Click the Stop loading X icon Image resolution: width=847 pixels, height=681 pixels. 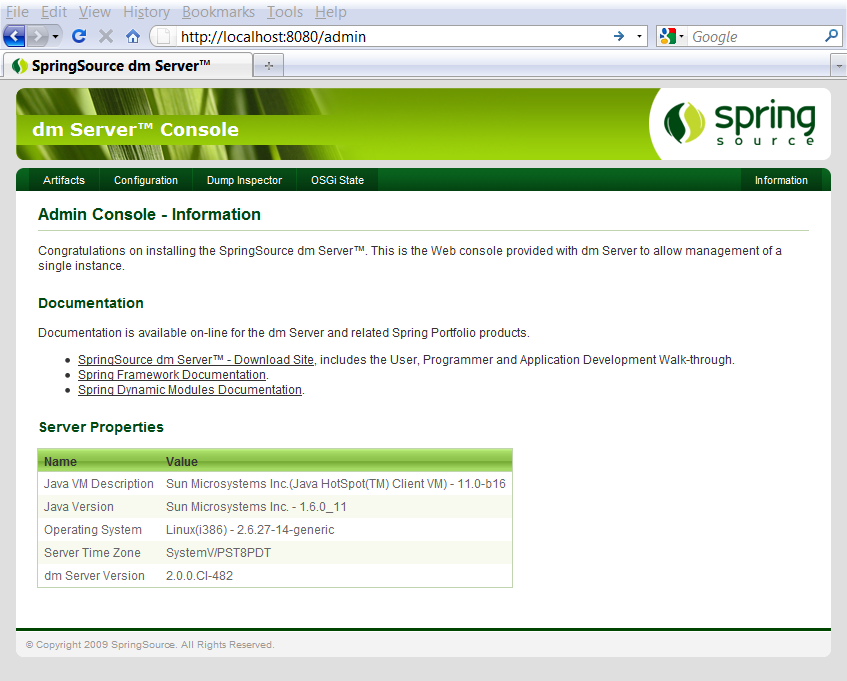click(x=106, y=37)
